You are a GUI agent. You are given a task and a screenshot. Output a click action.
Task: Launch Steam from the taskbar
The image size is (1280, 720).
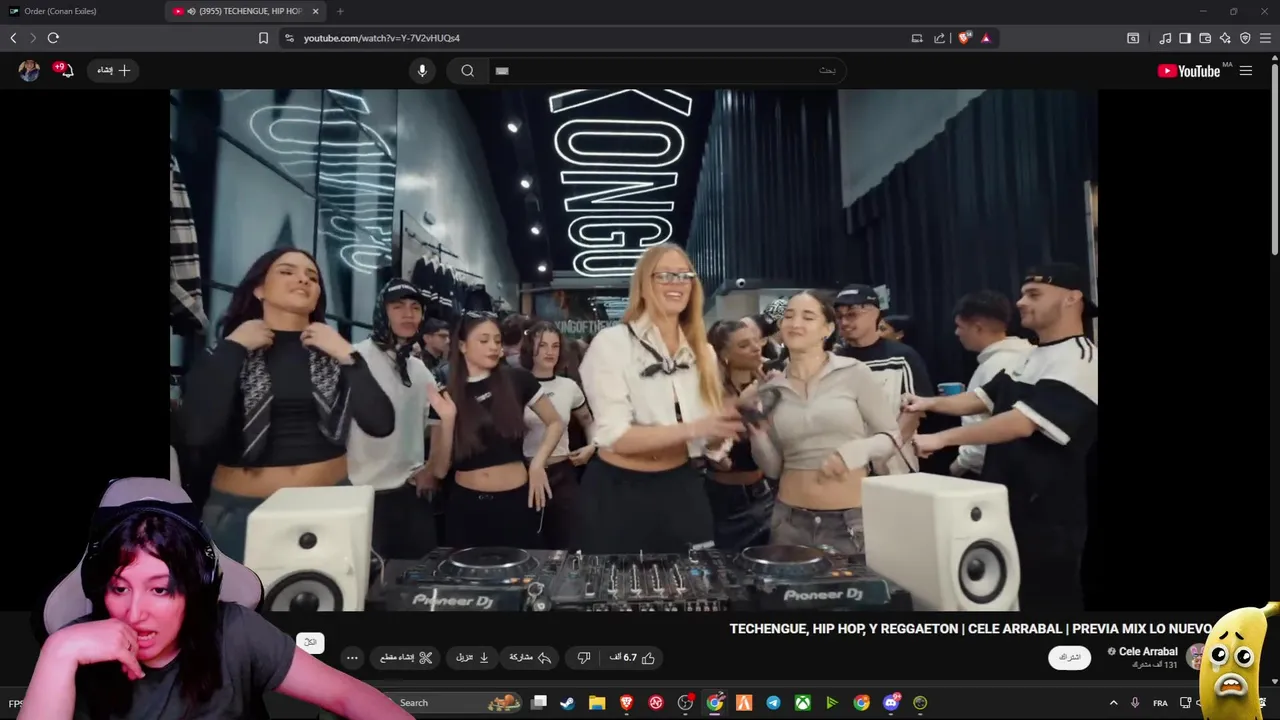567,703
